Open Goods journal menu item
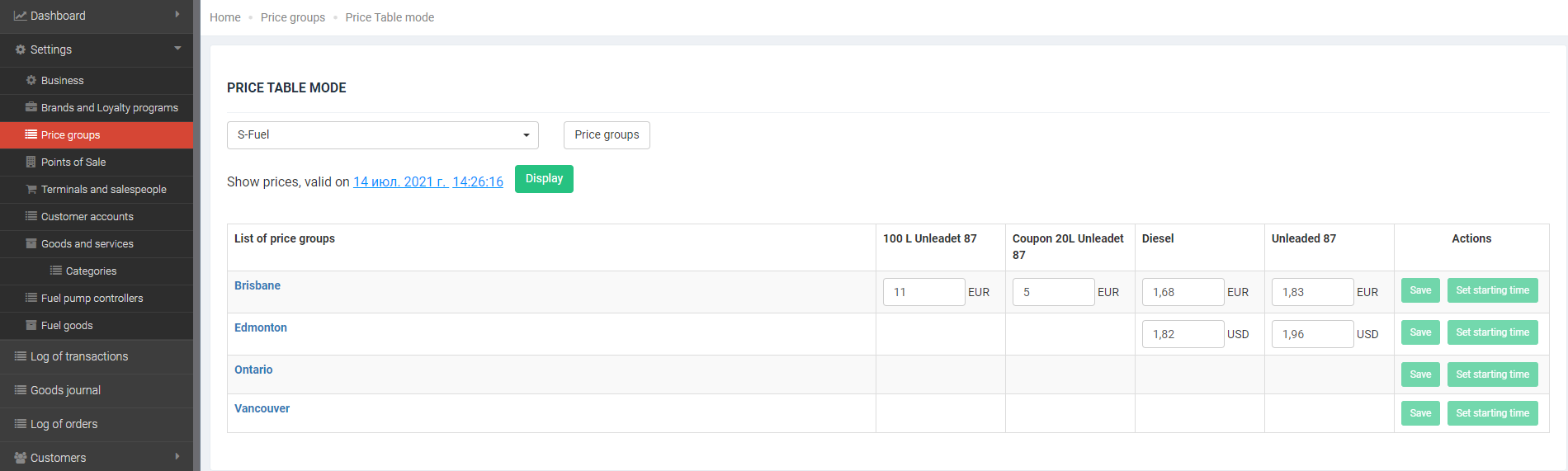Viewport: 1568px width, 471px height. coord(65,390)
